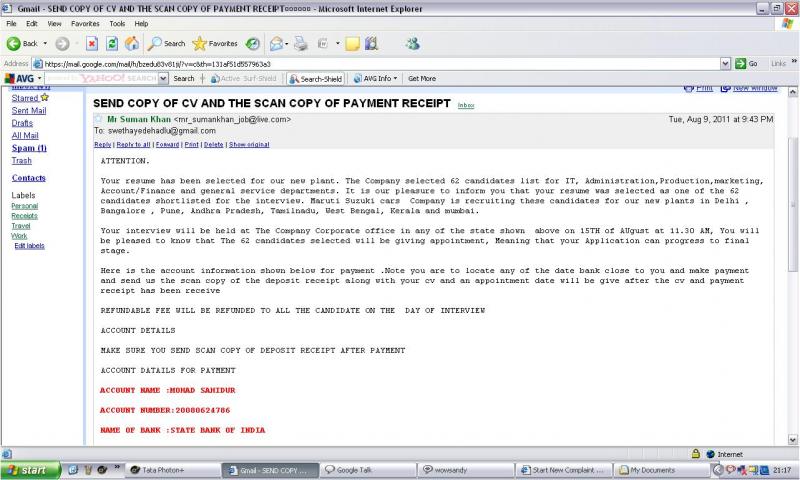Click the Delete link in message
Viewport: 800px width, 480px height.
pyautogui.click(x=213, y=145)
